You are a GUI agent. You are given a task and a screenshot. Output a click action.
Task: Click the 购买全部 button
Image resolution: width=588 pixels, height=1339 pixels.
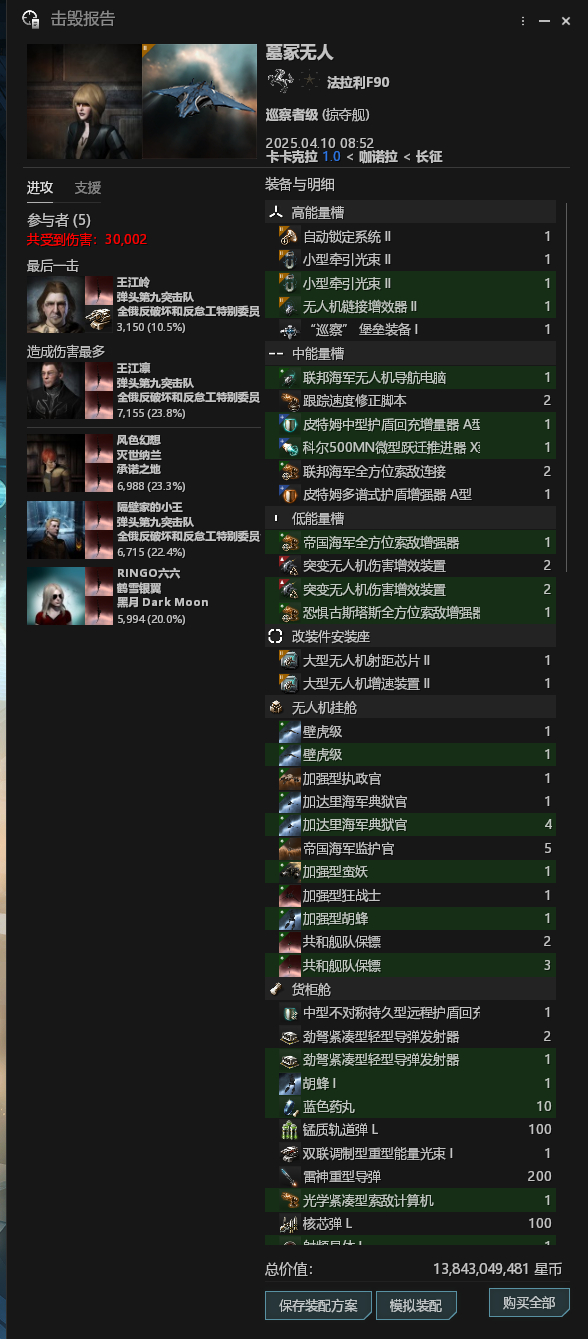[x=529, y=1302]
